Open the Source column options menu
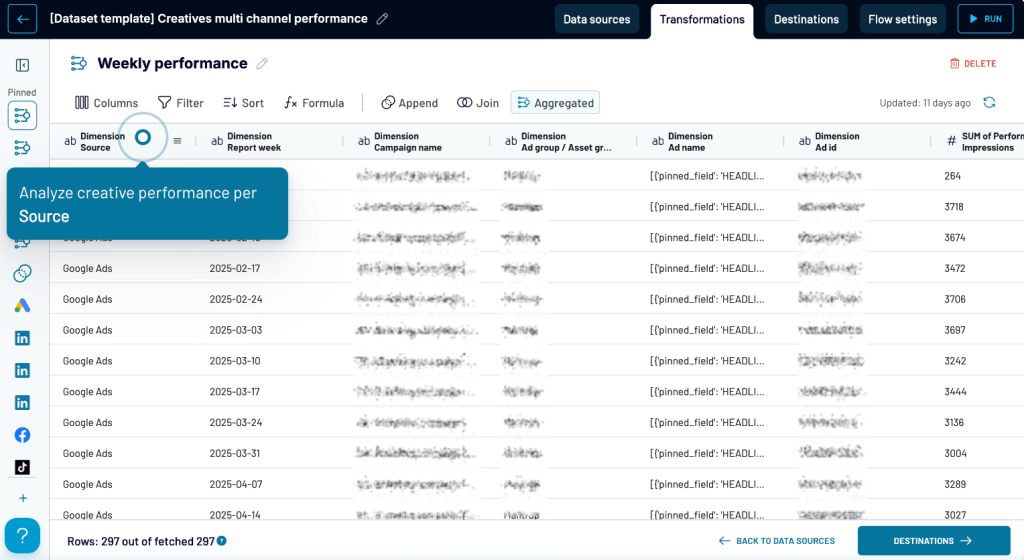This screenshot has width=1024, height=560. pyautogui.click(x=177, y=141)
